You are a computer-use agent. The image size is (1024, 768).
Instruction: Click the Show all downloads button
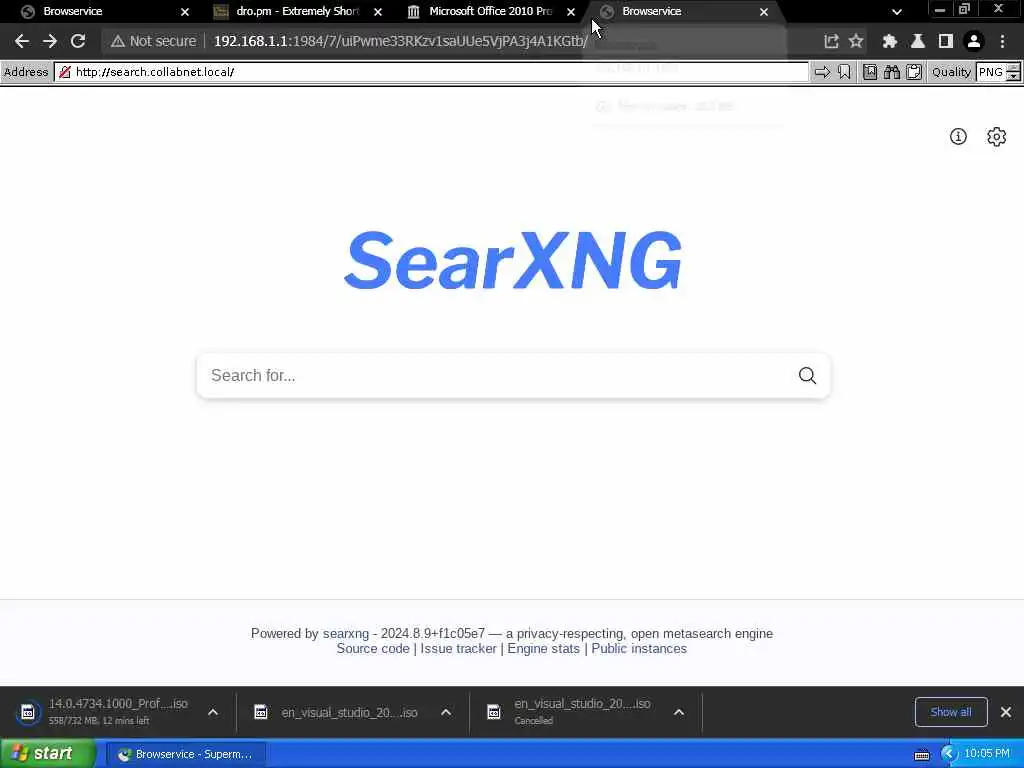951,712
